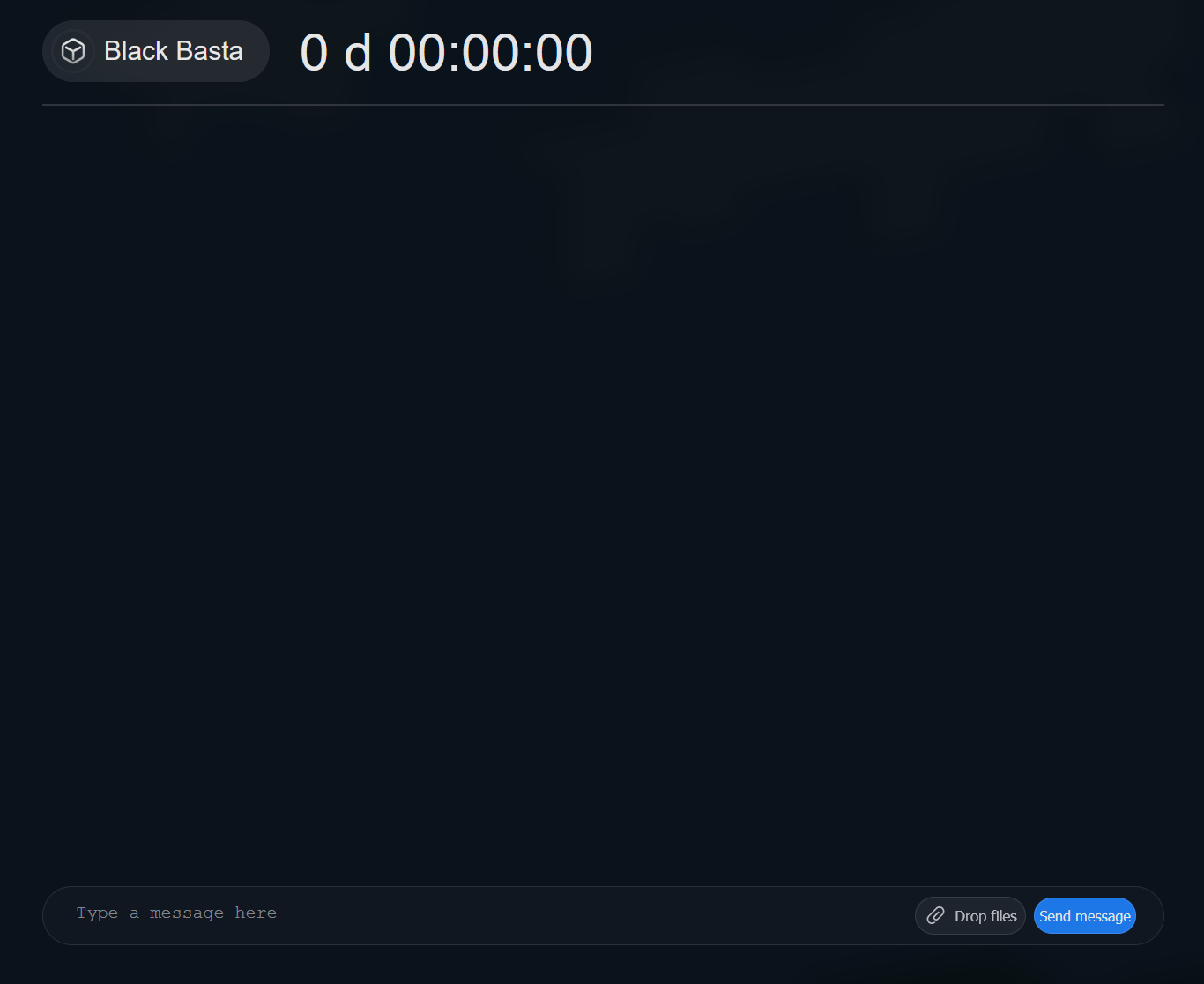Select the 00:00:00 time readout
Viewport: 1204px width, 984px height.
click(x=491, y=52)
